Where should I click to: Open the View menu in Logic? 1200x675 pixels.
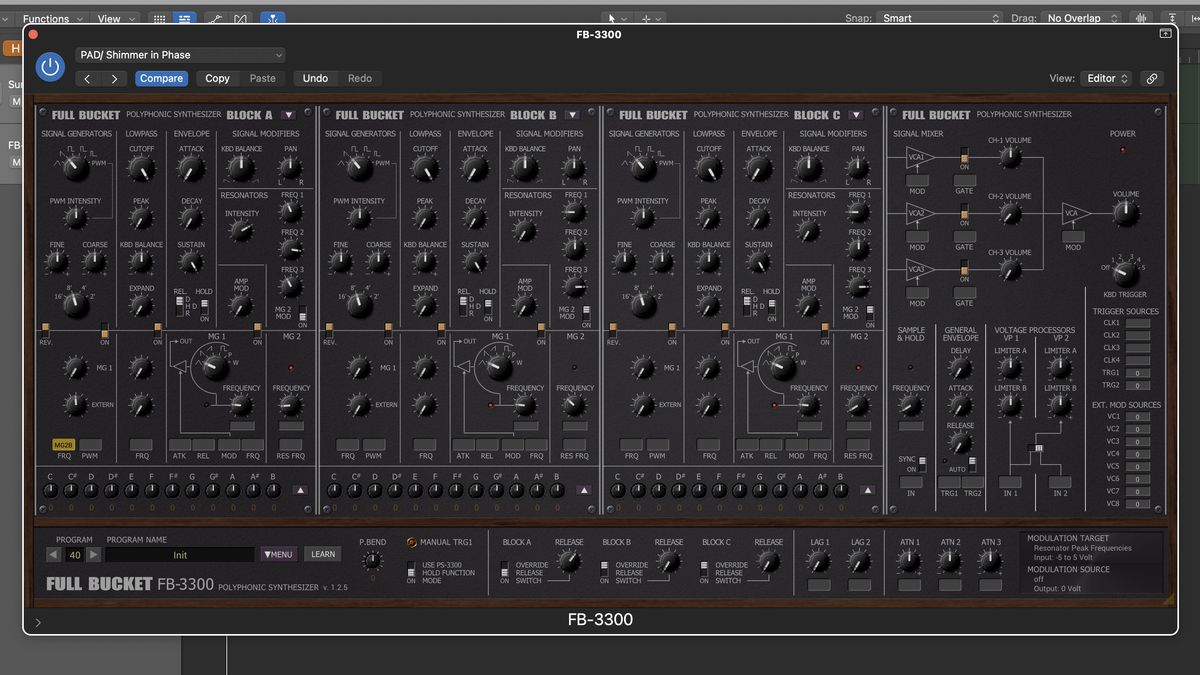tap(114, 18)
